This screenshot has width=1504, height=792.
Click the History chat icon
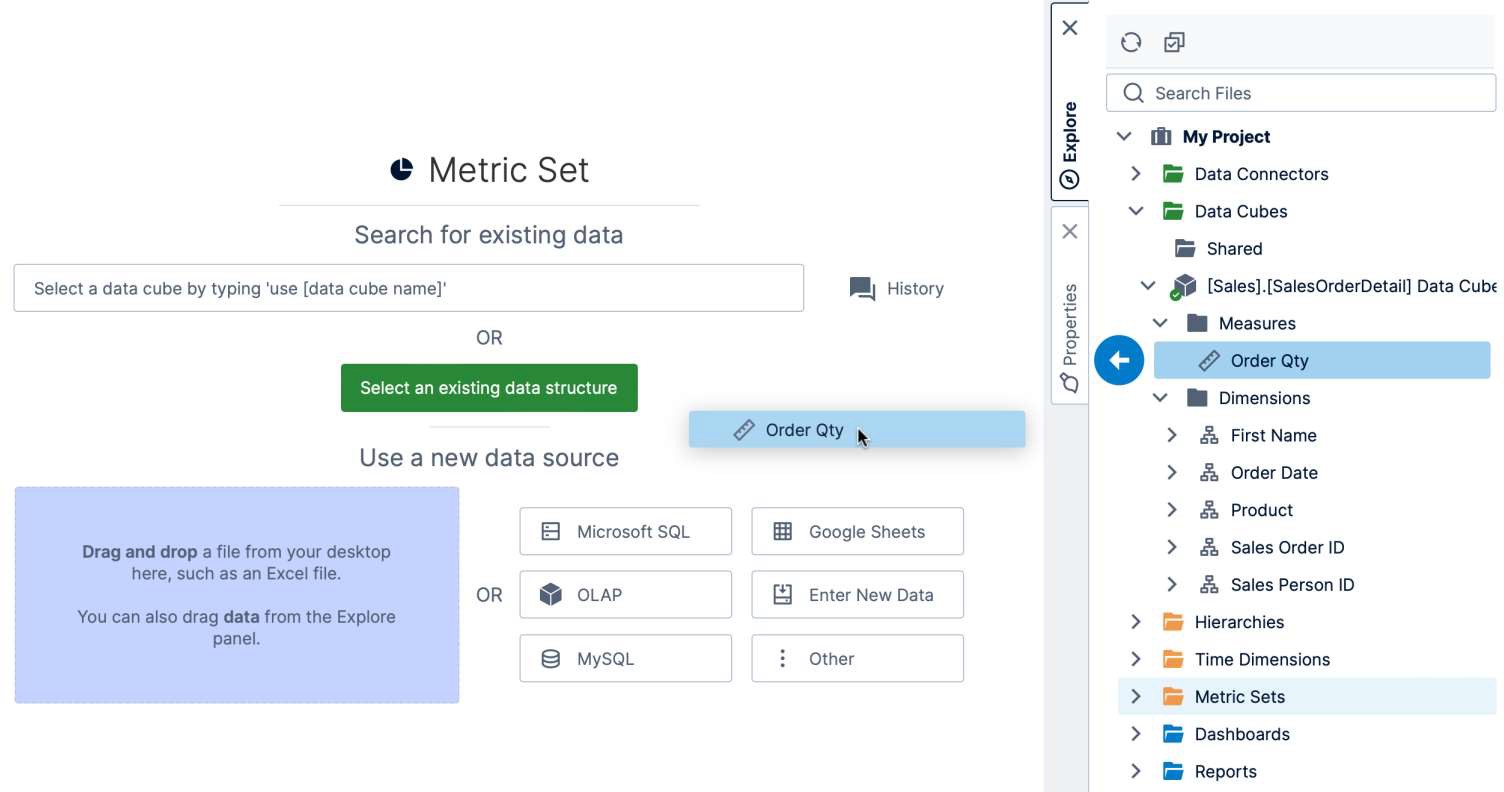coord(862,289)
